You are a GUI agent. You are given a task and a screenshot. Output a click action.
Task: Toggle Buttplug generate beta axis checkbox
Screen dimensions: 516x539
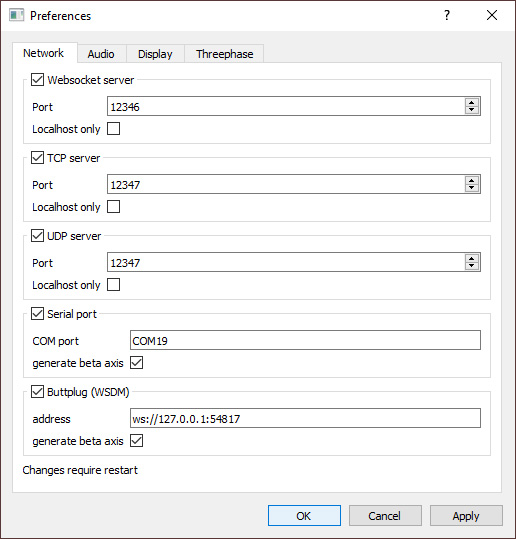tap(136, 441)
